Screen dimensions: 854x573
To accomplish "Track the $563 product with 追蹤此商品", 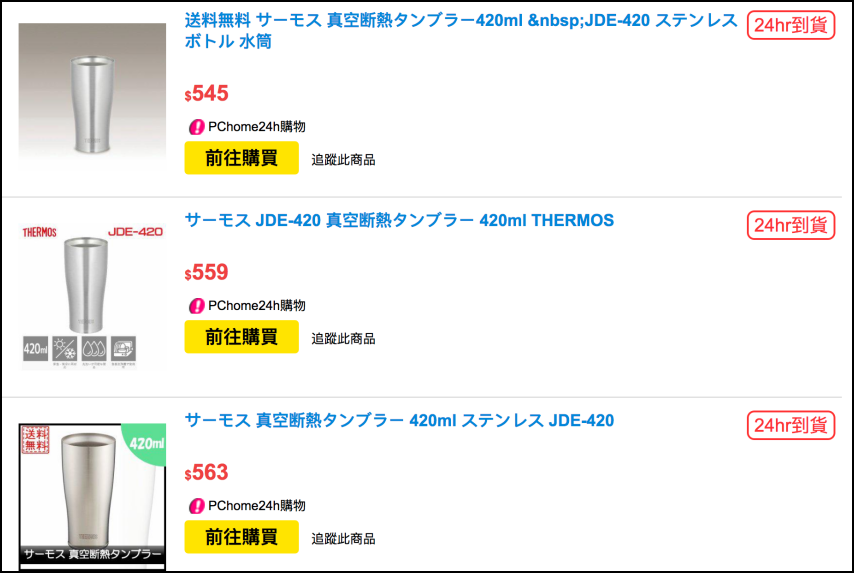I will [x=343, y=538].
